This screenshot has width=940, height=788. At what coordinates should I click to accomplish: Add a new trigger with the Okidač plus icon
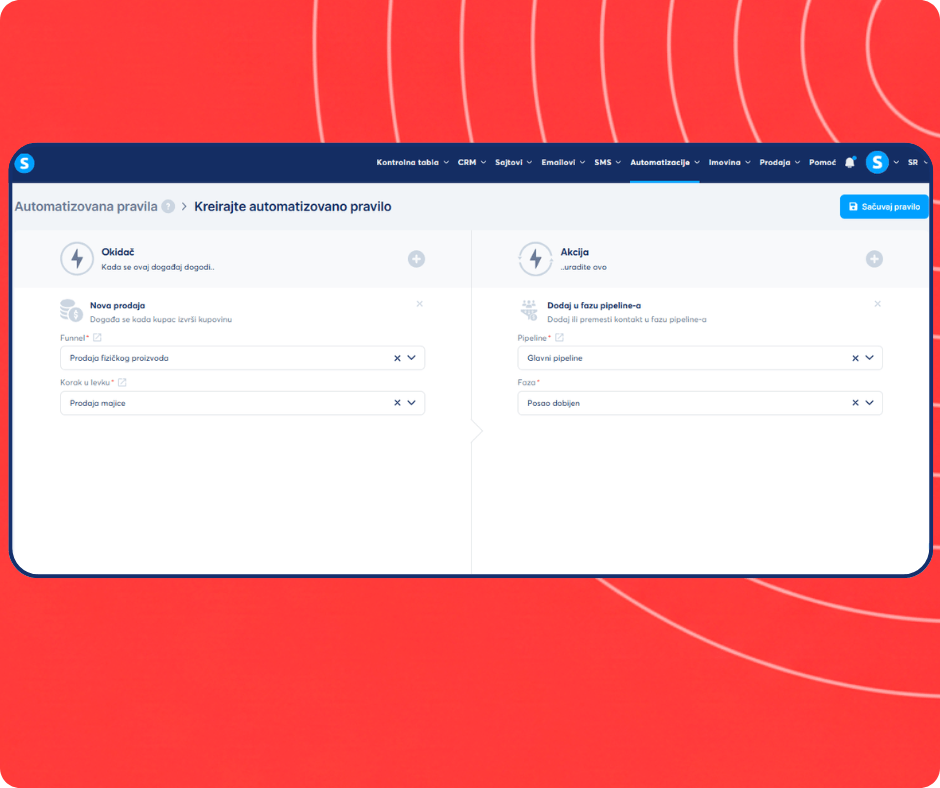[x=416, y=259]
